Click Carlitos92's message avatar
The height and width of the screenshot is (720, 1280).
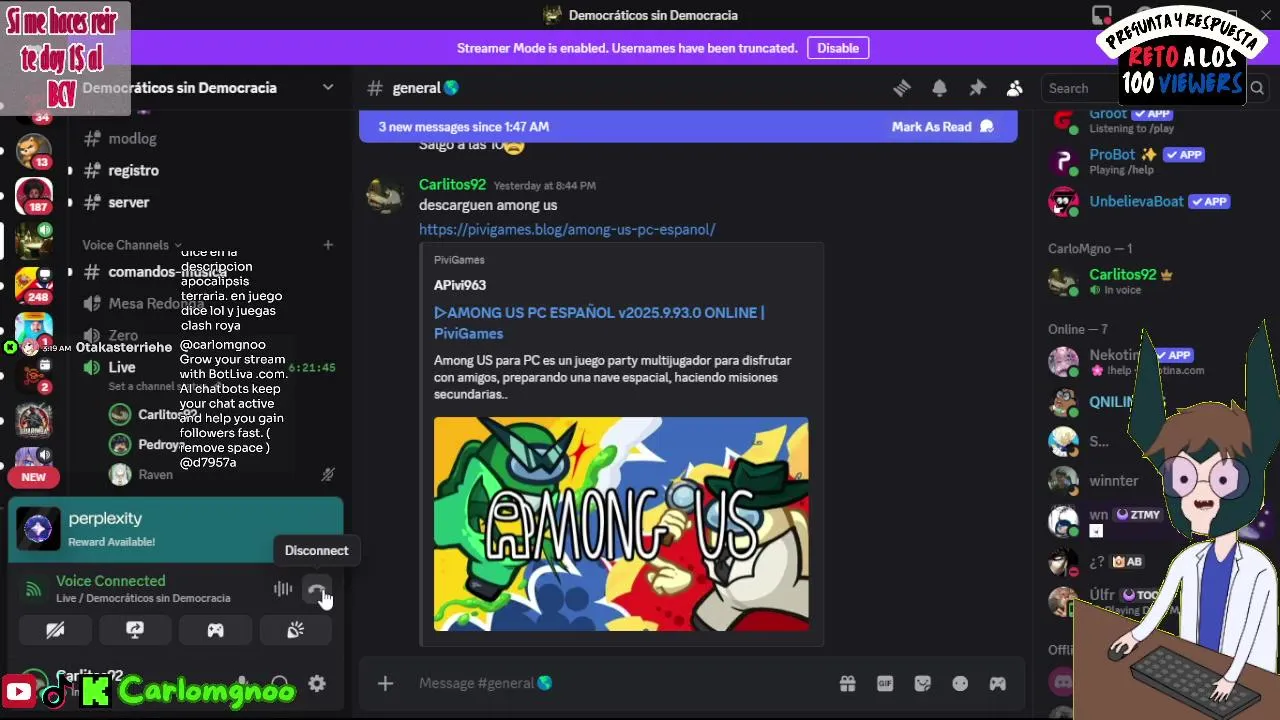click(x=385, y=196)
